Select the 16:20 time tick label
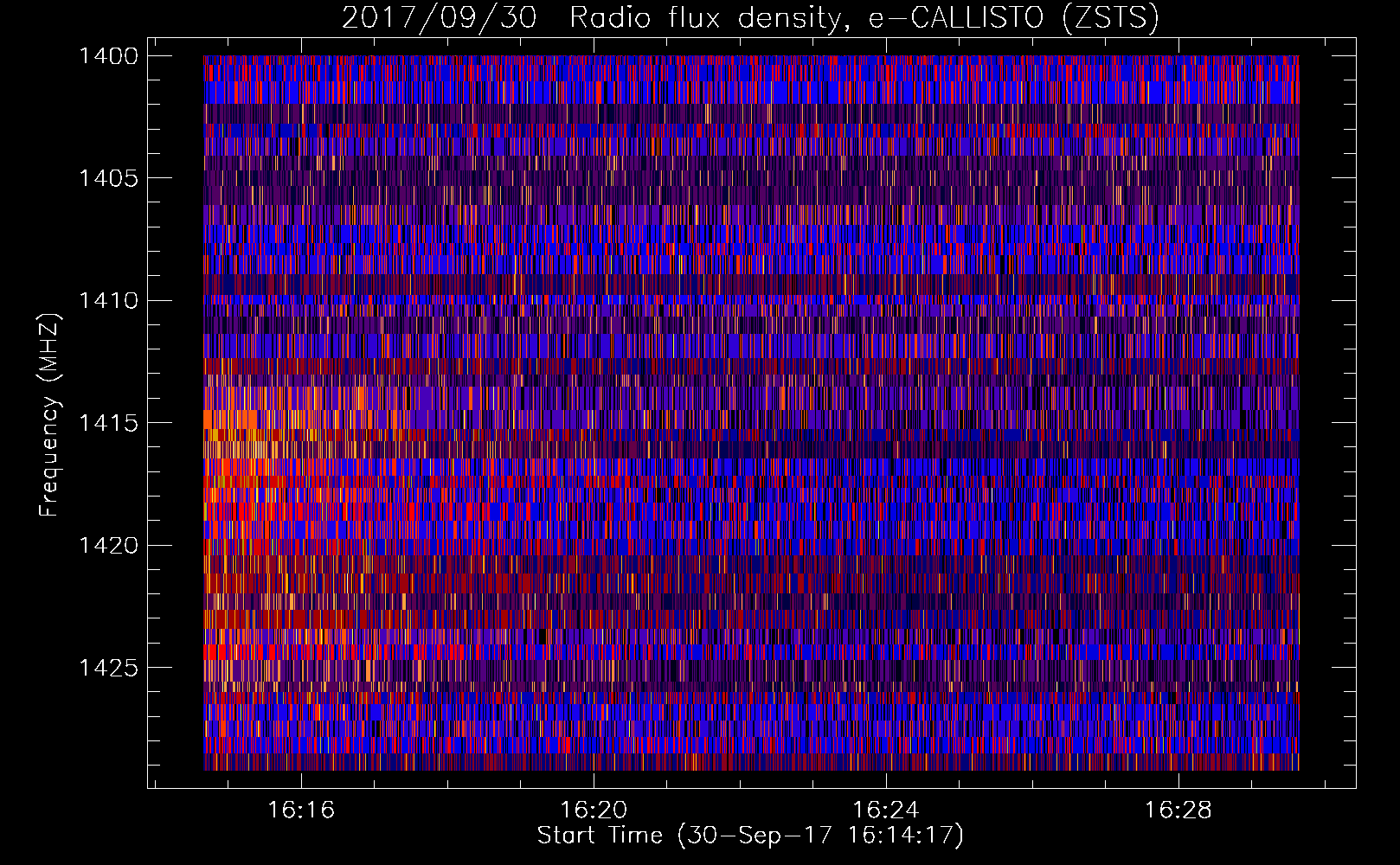1400x865 pixels. point(594,811)
